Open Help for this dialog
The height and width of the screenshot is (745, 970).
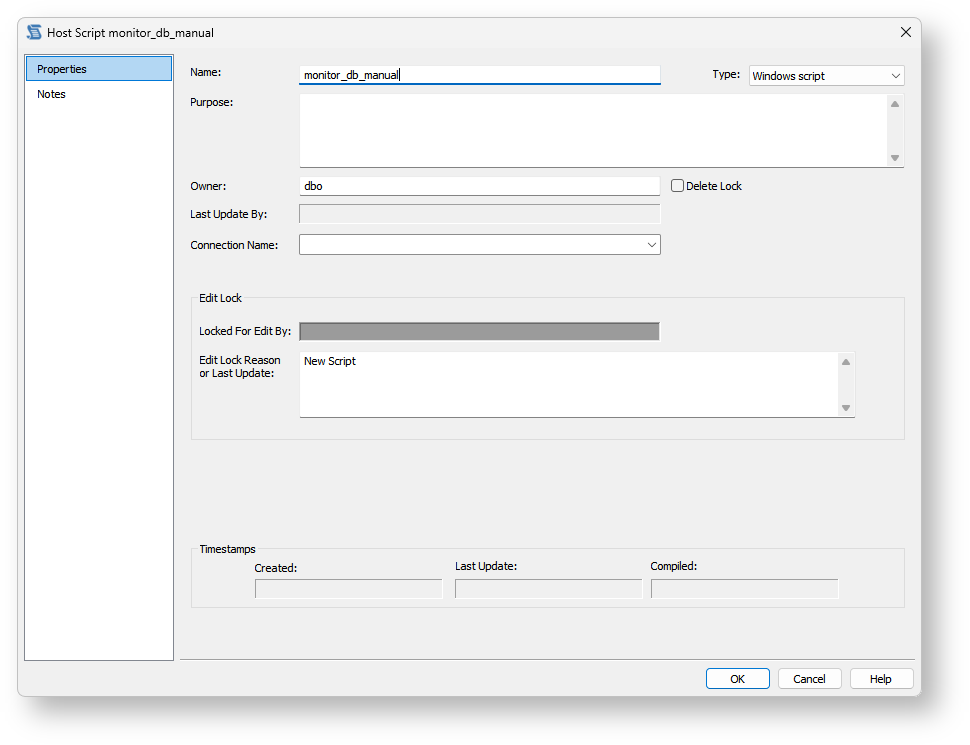click(x=881, y=679)
